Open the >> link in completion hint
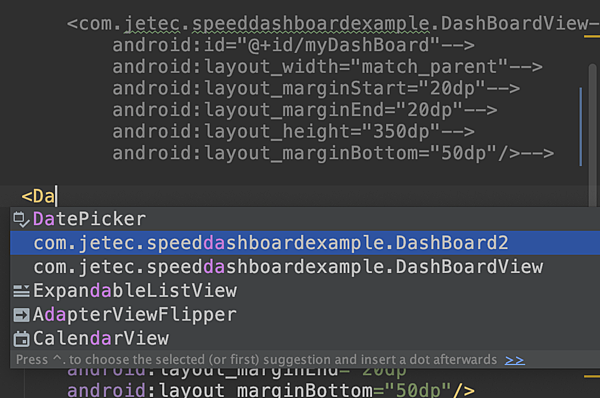The image size is (600, 398). point(515,360)
